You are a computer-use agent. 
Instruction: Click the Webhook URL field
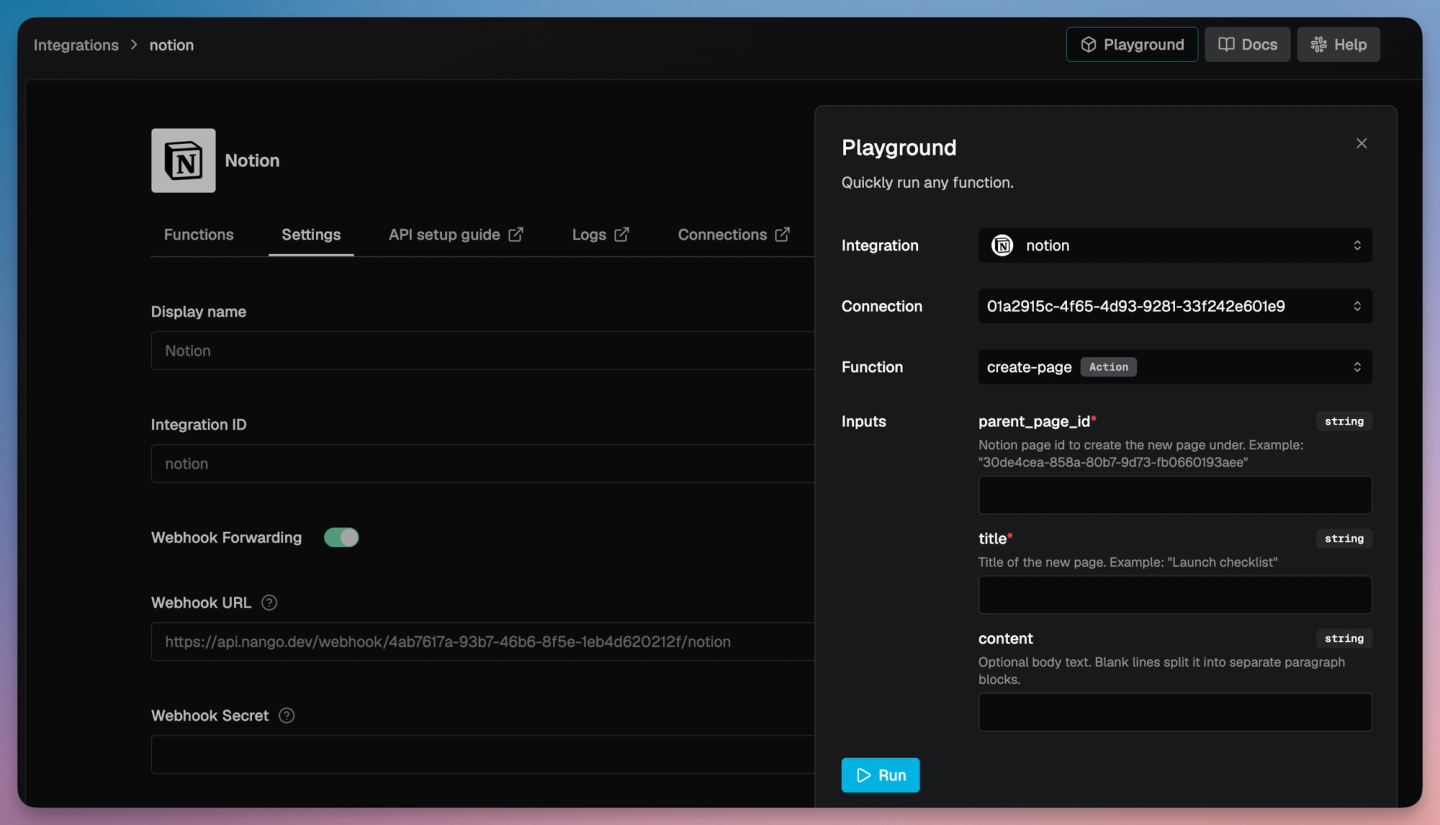tap(483, 642)
